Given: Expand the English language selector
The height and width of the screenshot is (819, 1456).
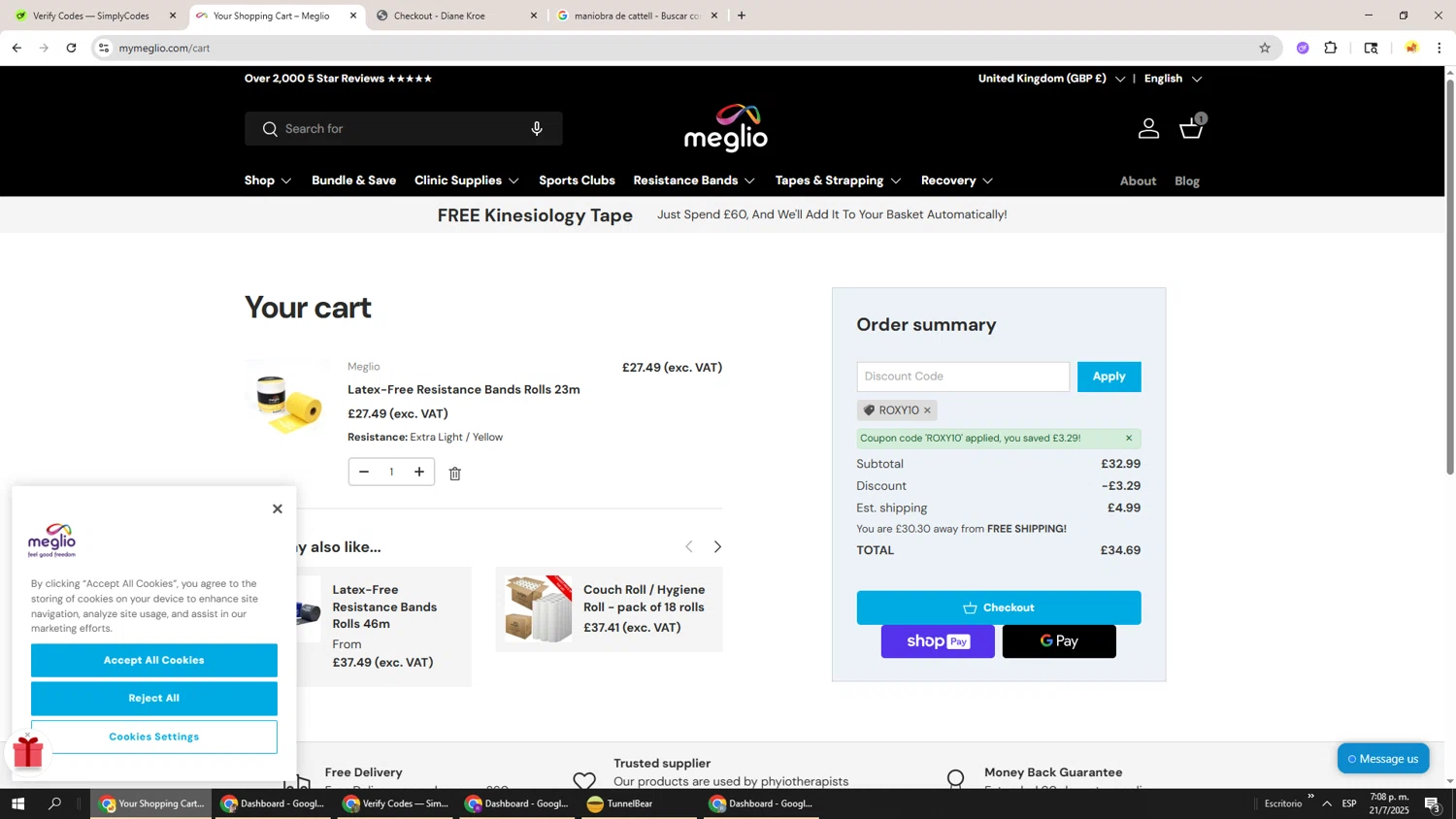Looking at the screenshot, I should pos(1173,79).
